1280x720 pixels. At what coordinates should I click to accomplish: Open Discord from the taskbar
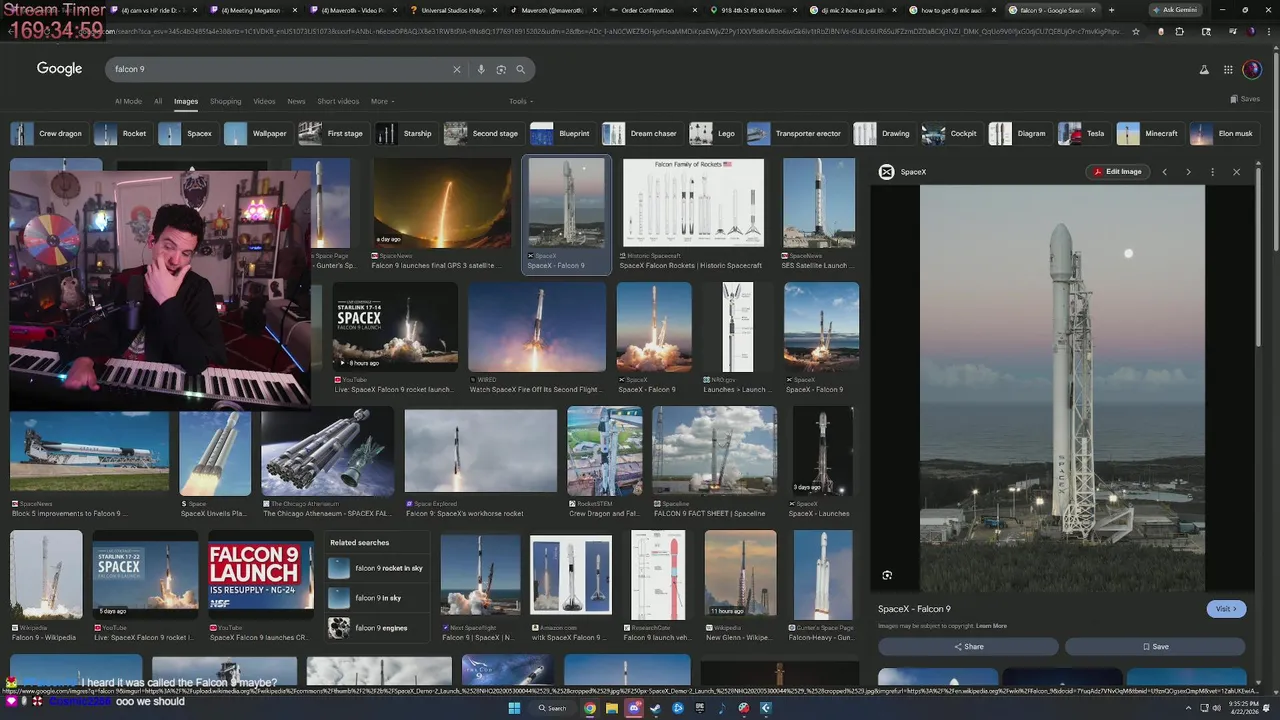click(x=634, y=708)
